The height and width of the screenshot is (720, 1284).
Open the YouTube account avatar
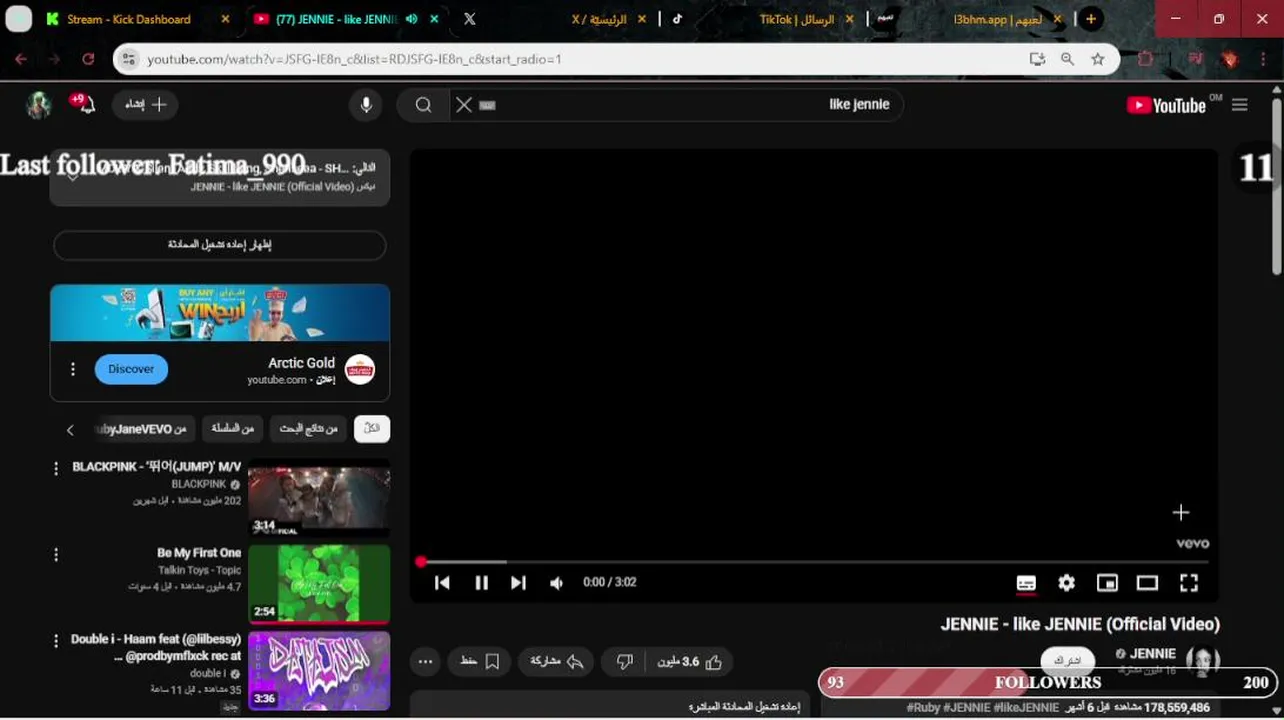[38, 104]
